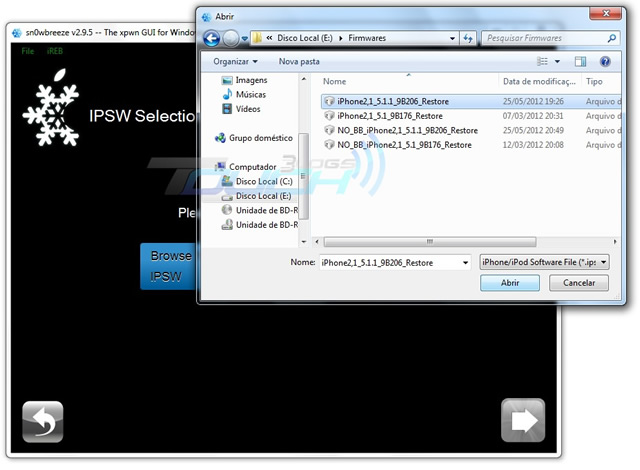
Task: Click Browse IPSW button in sn0wbreeze
Action: [x=168, y=266]
